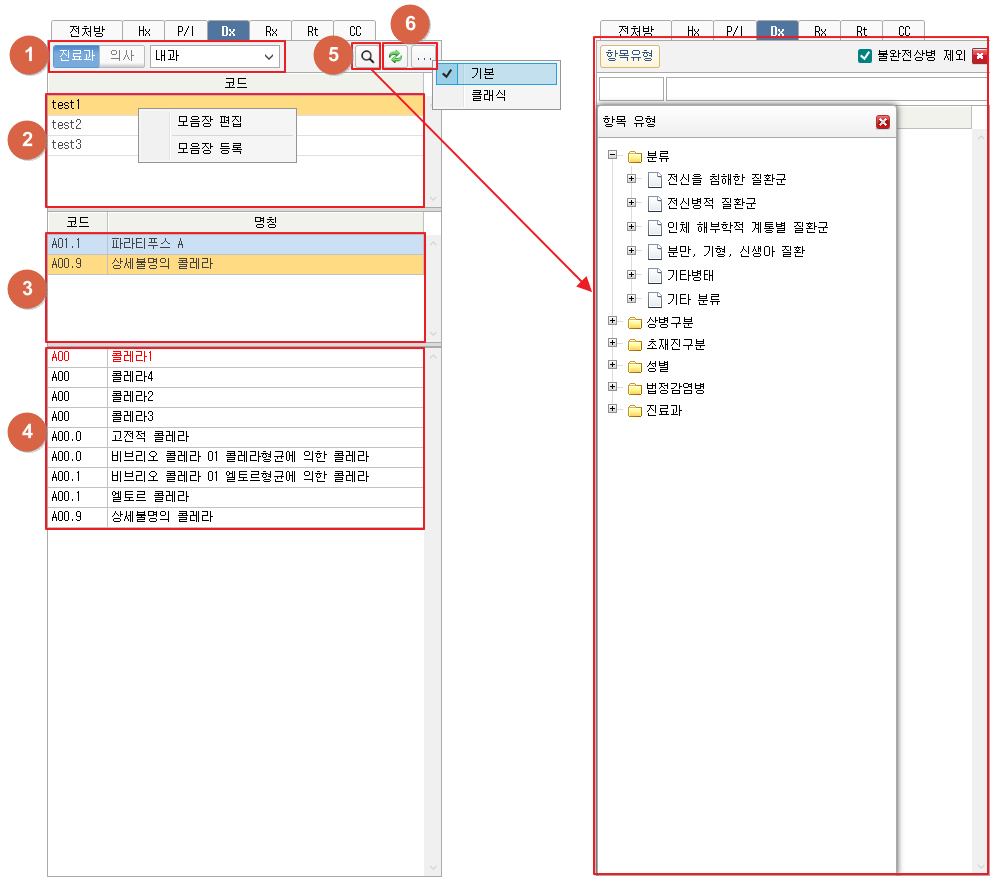This screenshot has height=880, width=993.
Task: Click the 항목유형 button
Action: click(x=629, y=56)
